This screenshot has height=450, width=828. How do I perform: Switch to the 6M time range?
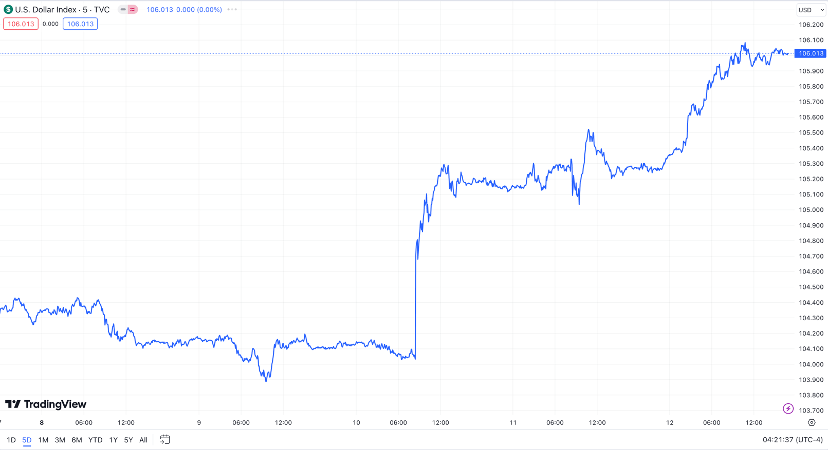[x=76, y=439]
